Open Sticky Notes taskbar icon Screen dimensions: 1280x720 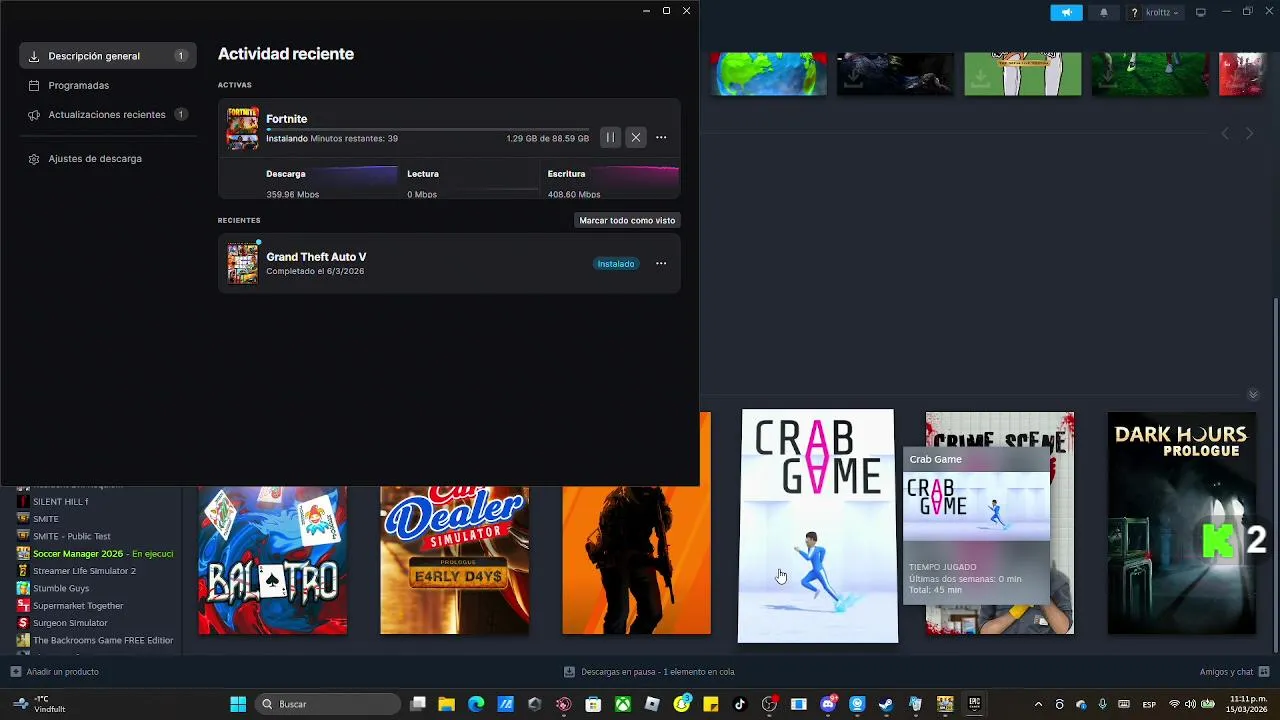(711, 704)
